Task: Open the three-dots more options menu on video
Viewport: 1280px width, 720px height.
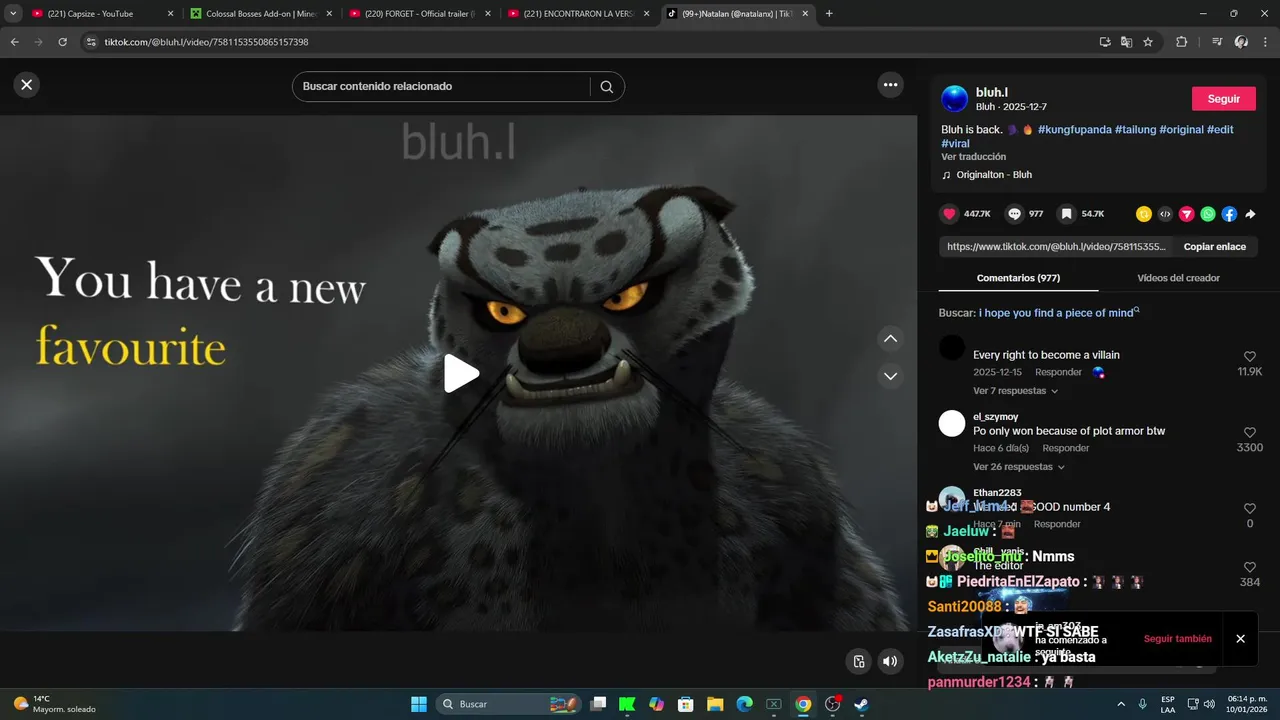Action: click(890, 85)
